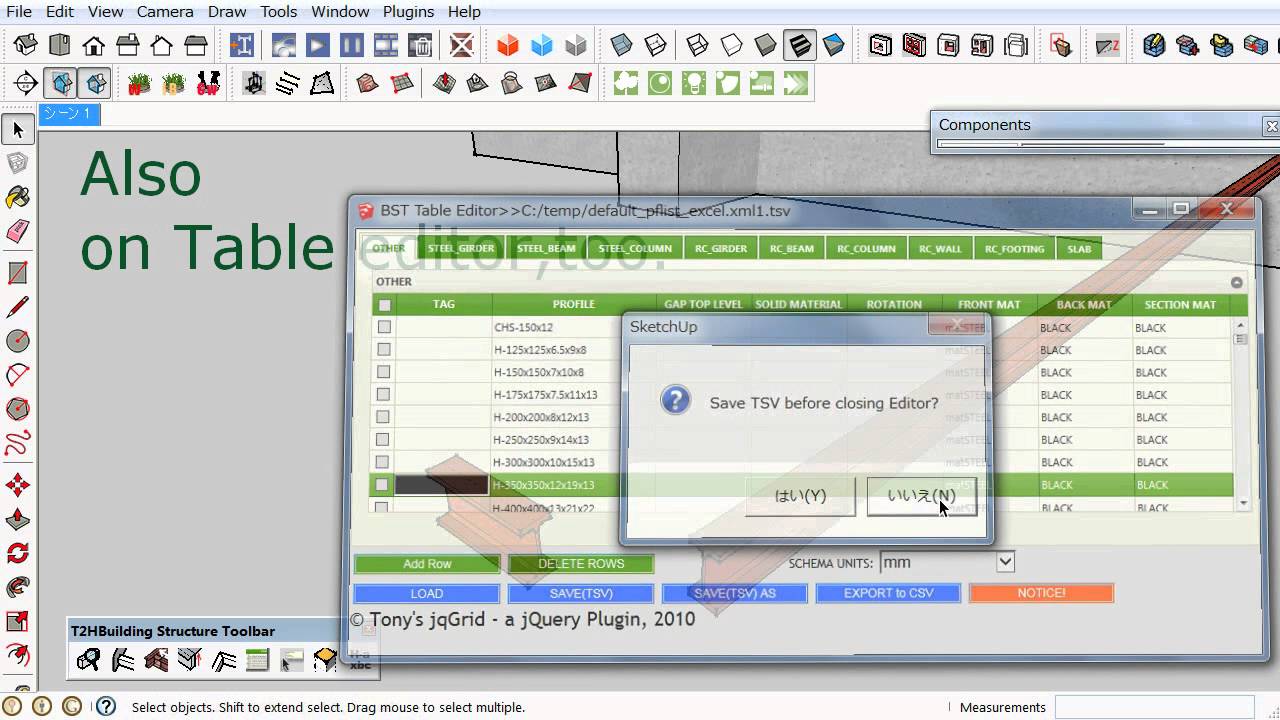
Task: Activate the Line pencil tool
Action: coord(18,307)
